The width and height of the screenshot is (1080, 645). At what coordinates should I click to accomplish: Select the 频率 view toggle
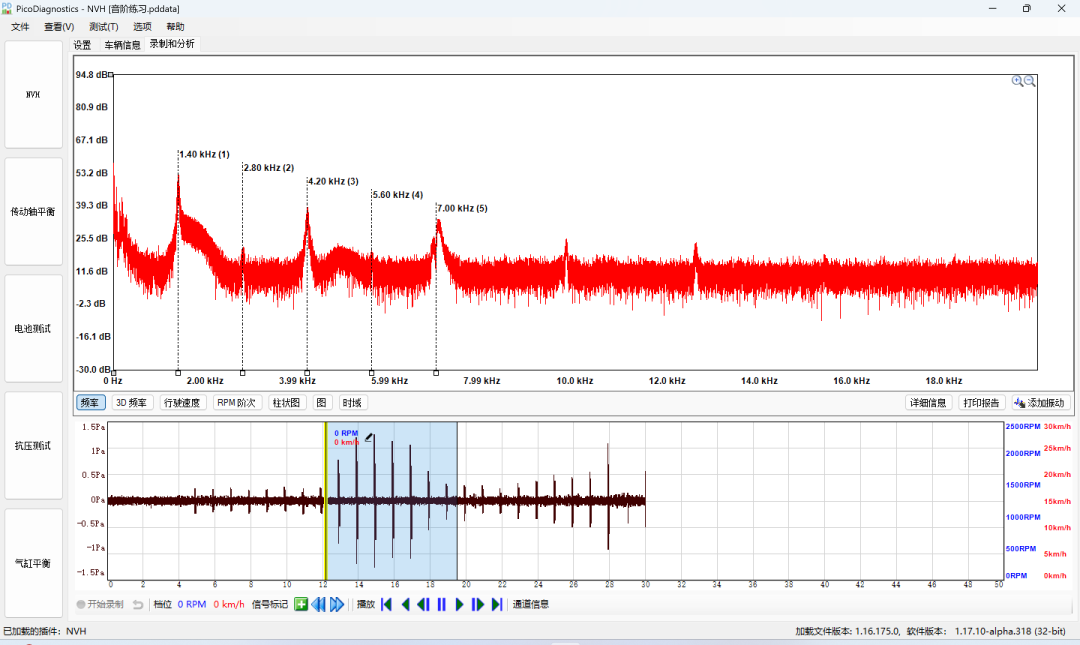[90, 402]
